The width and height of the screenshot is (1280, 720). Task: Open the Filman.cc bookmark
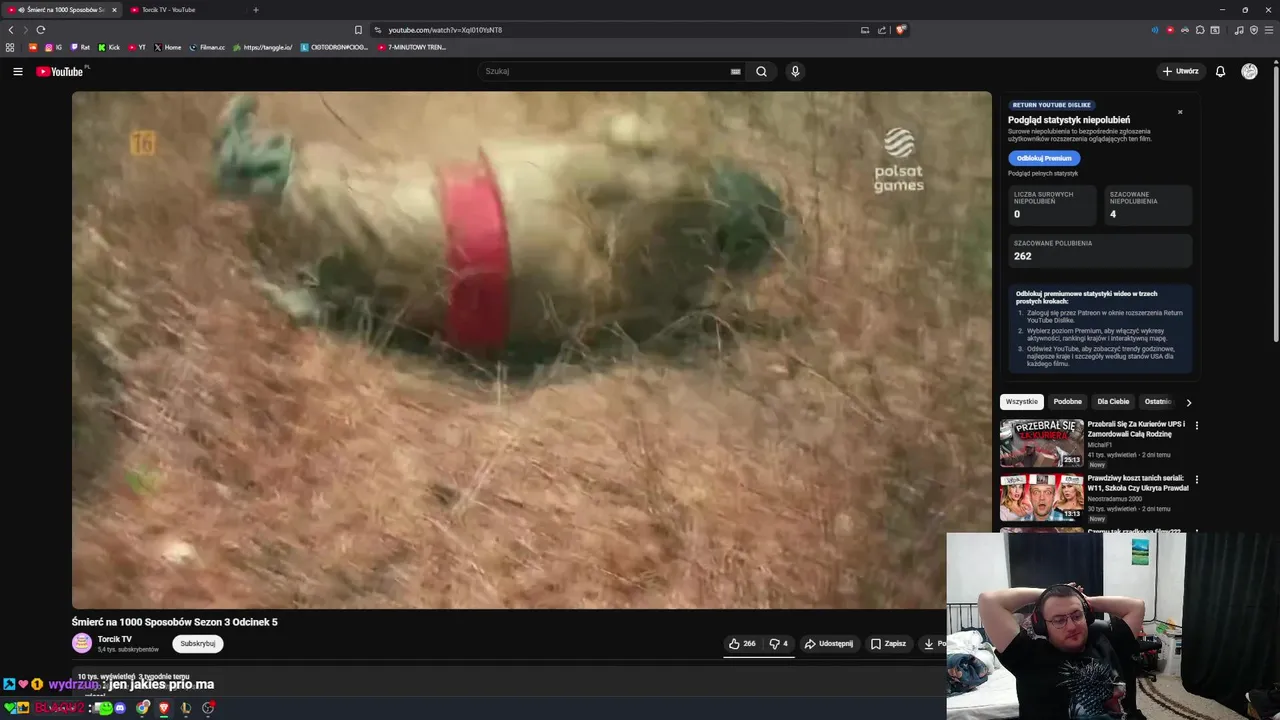(208, 47)
